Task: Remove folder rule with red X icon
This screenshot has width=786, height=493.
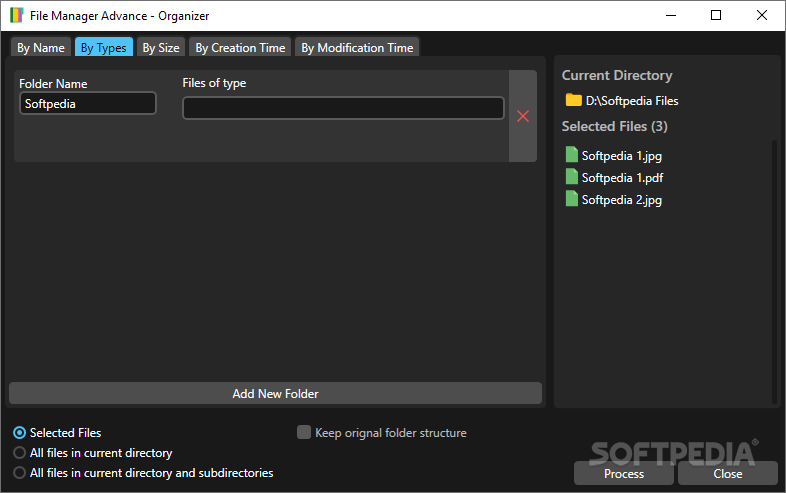Action: (523, 116)
